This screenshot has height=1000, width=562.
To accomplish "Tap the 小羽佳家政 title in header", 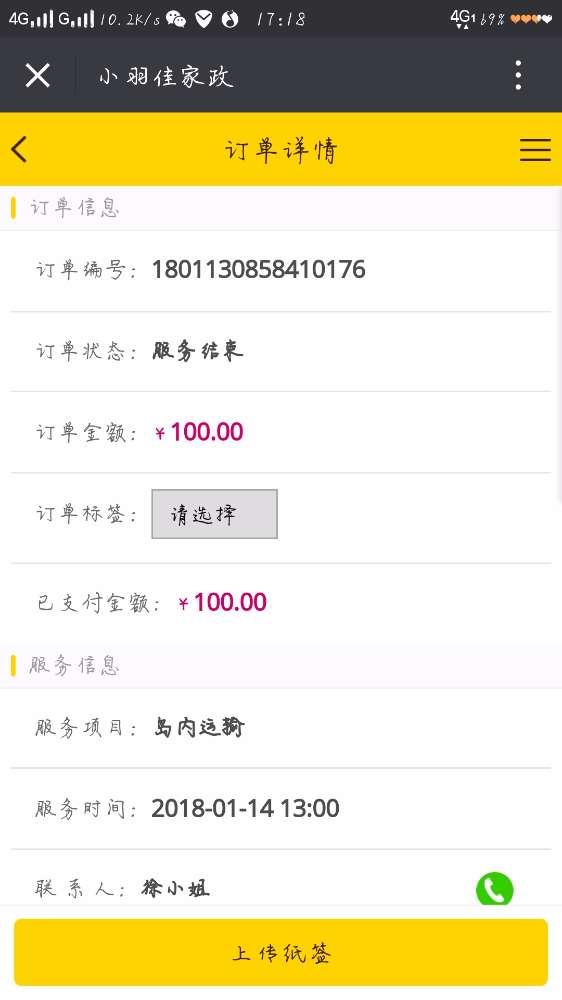I will pos(166,77).
